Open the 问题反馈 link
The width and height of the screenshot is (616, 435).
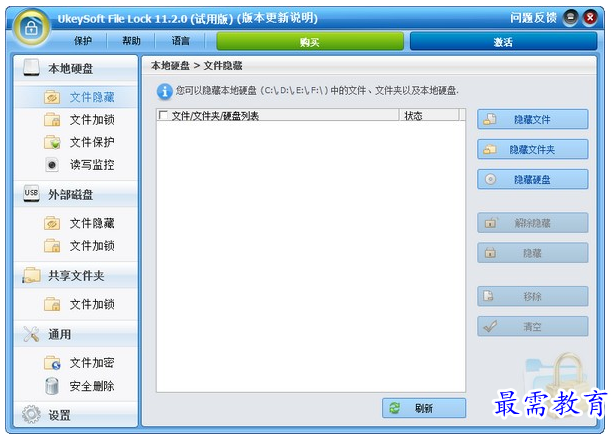click(533, 18)
